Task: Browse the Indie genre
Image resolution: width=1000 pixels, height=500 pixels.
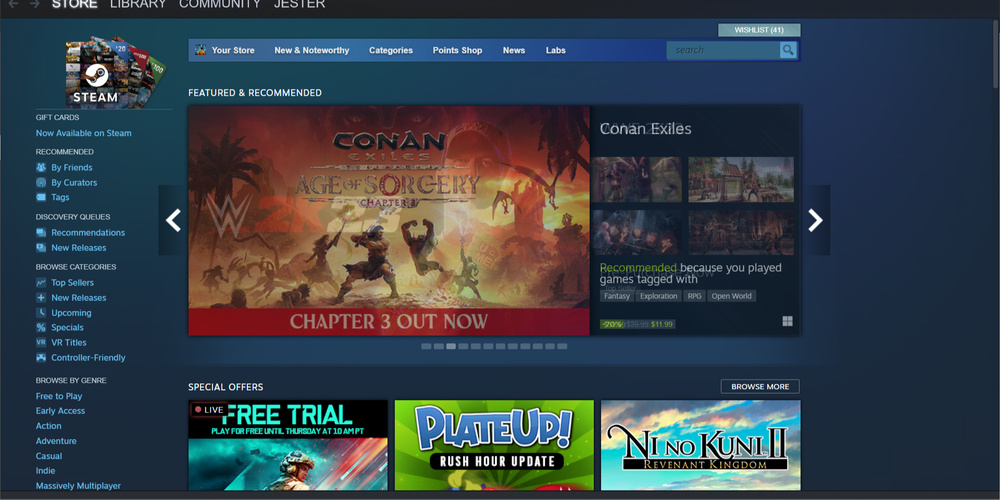Action: pos(45,471)
